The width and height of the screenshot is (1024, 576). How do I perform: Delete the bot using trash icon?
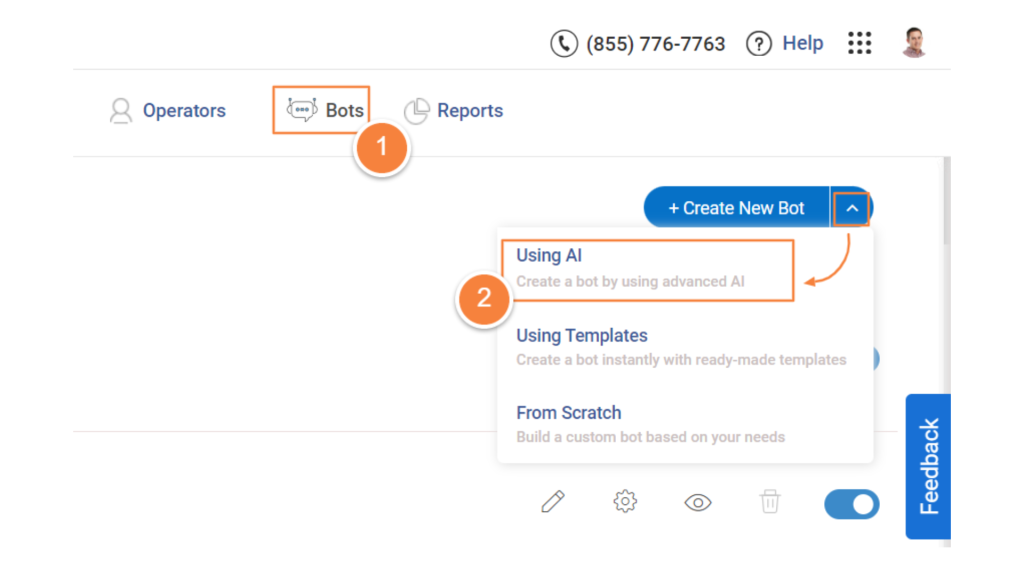[x=769, y=502]
